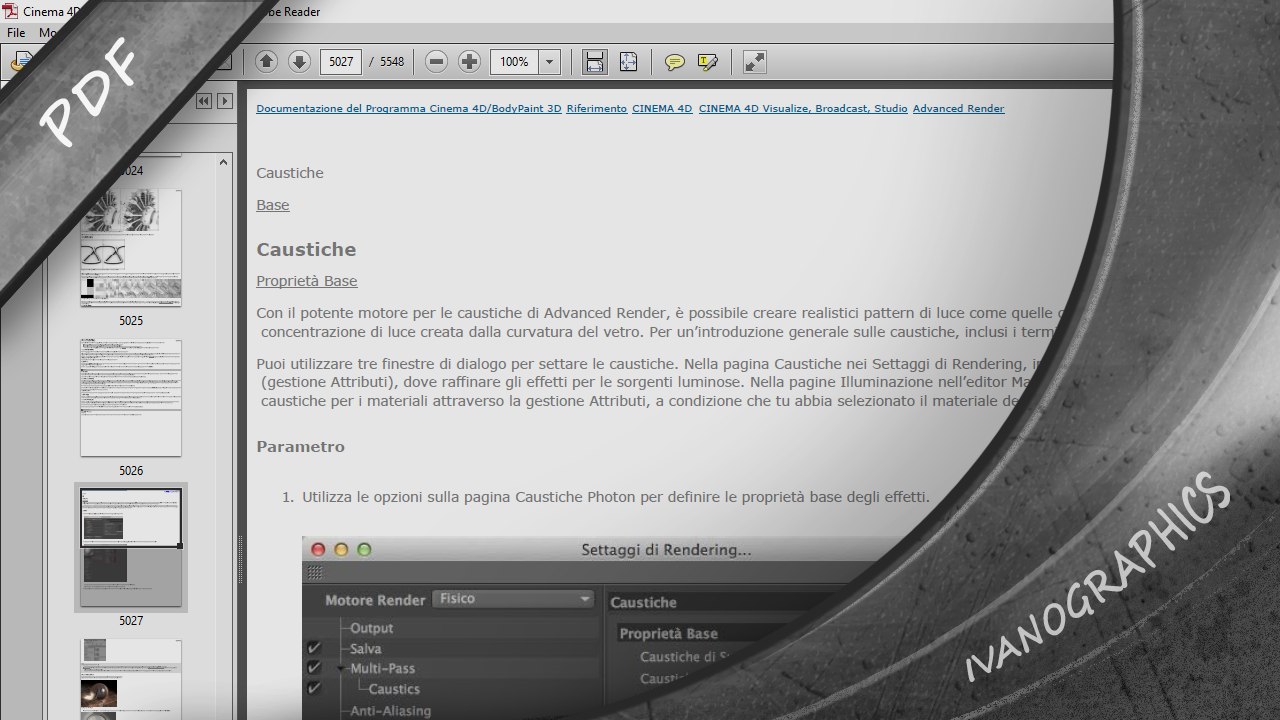Select the page 5026 thumbnail

tap(131, 398)
